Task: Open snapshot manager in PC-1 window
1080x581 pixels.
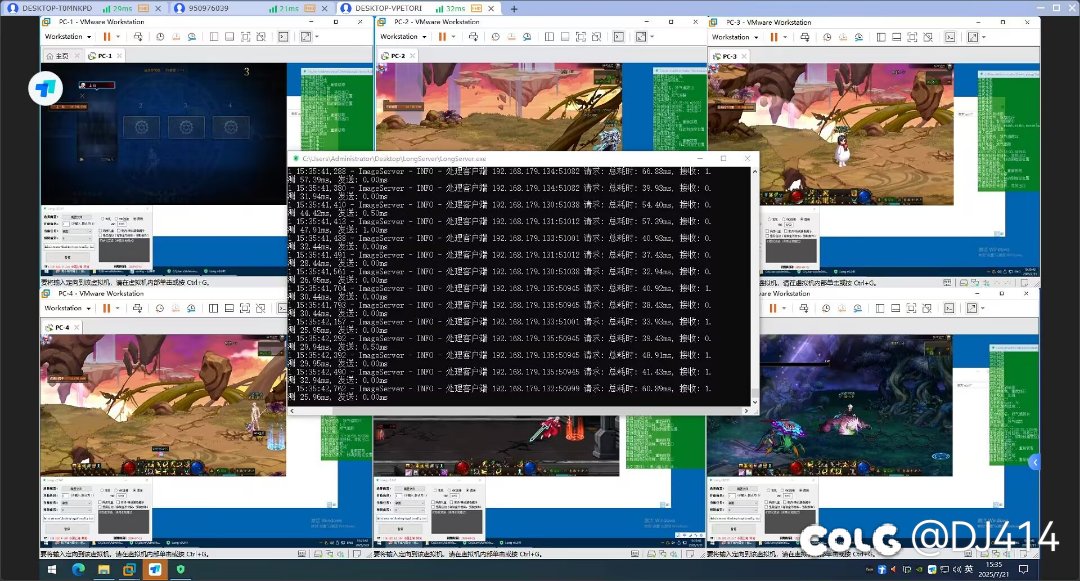Action: 192,36
